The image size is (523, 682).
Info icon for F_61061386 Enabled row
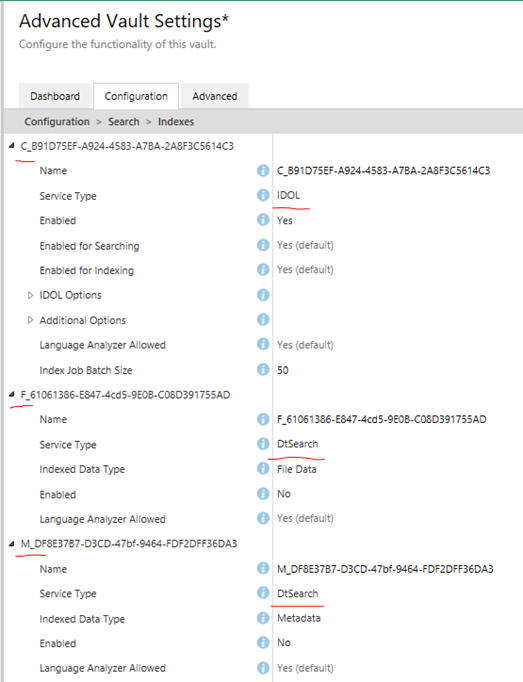263,494
